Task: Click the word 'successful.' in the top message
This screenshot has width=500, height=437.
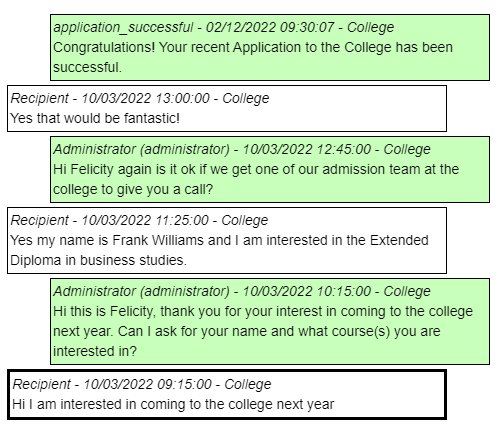Action: coord(87,67)
